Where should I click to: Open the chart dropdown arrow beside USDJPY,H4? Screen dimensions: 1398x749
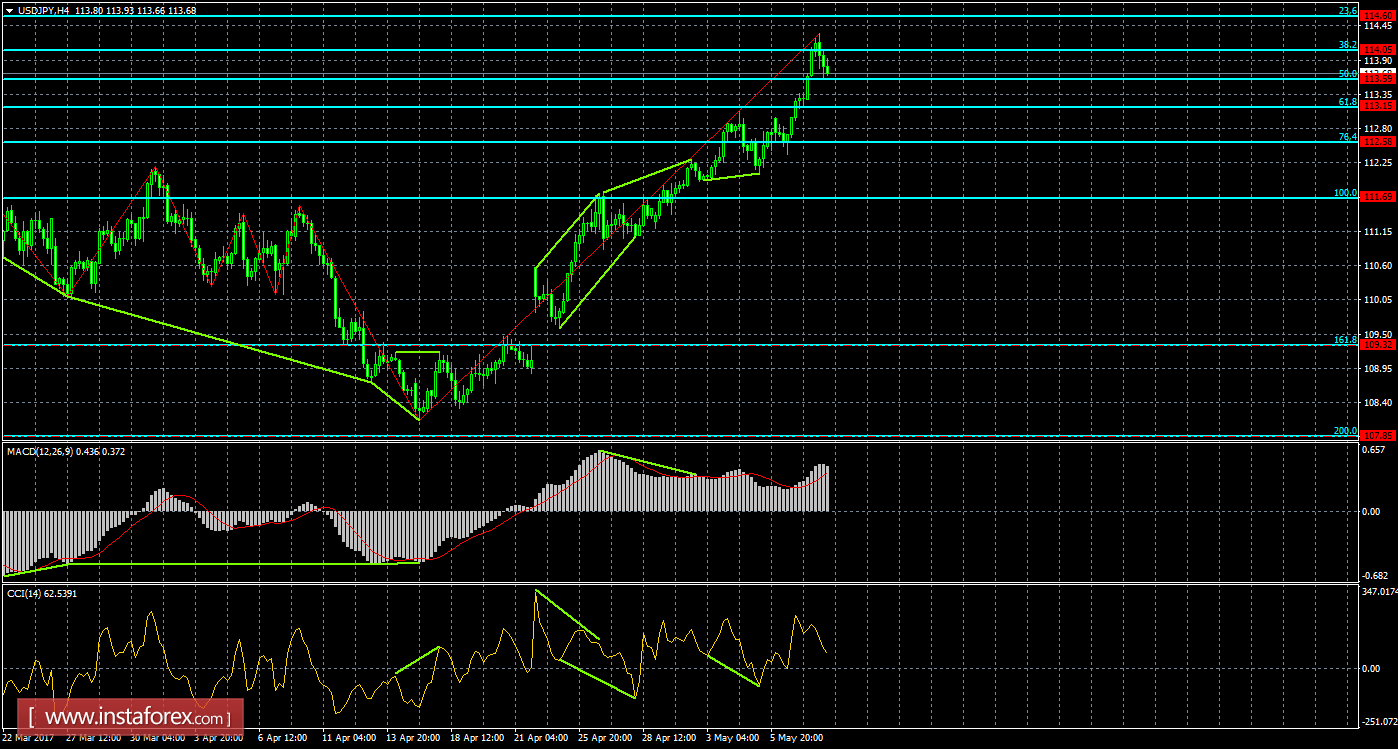point(9,10)
